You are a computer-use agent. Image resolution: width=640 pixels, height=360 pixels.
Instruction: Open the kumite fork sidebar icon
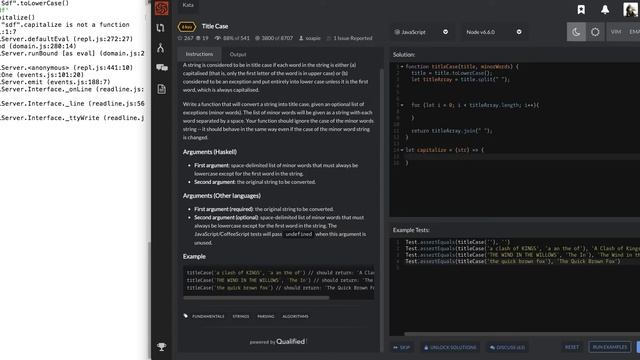pos(160,48)
